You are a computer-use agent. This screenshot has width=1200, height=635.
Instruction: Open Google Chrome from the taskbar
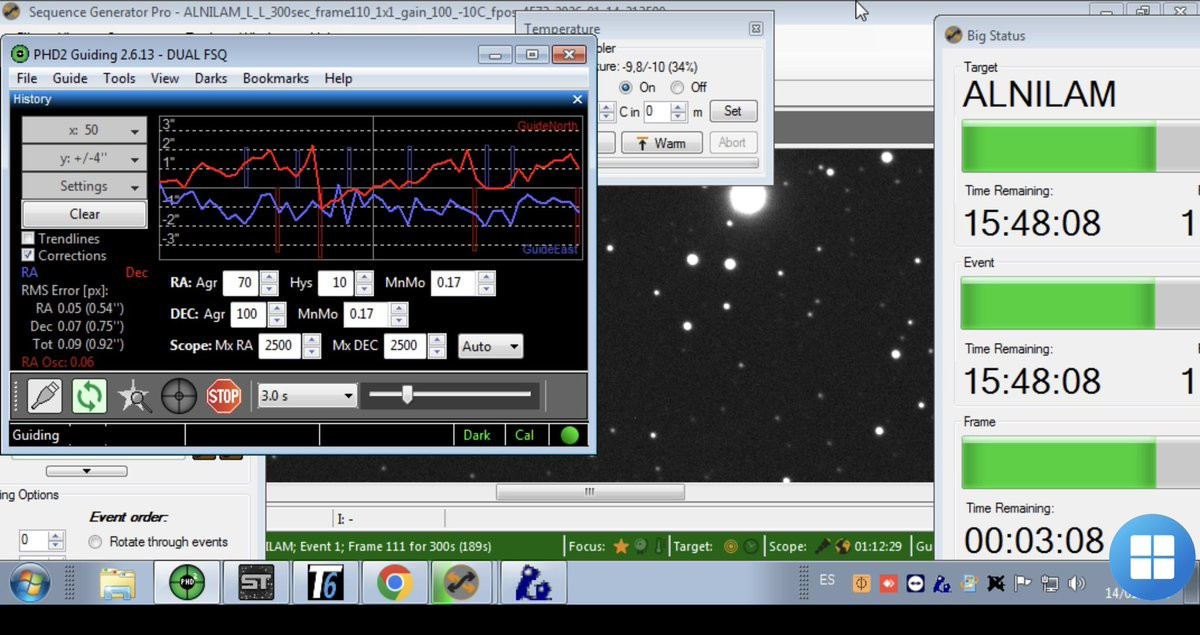[395, 582]
